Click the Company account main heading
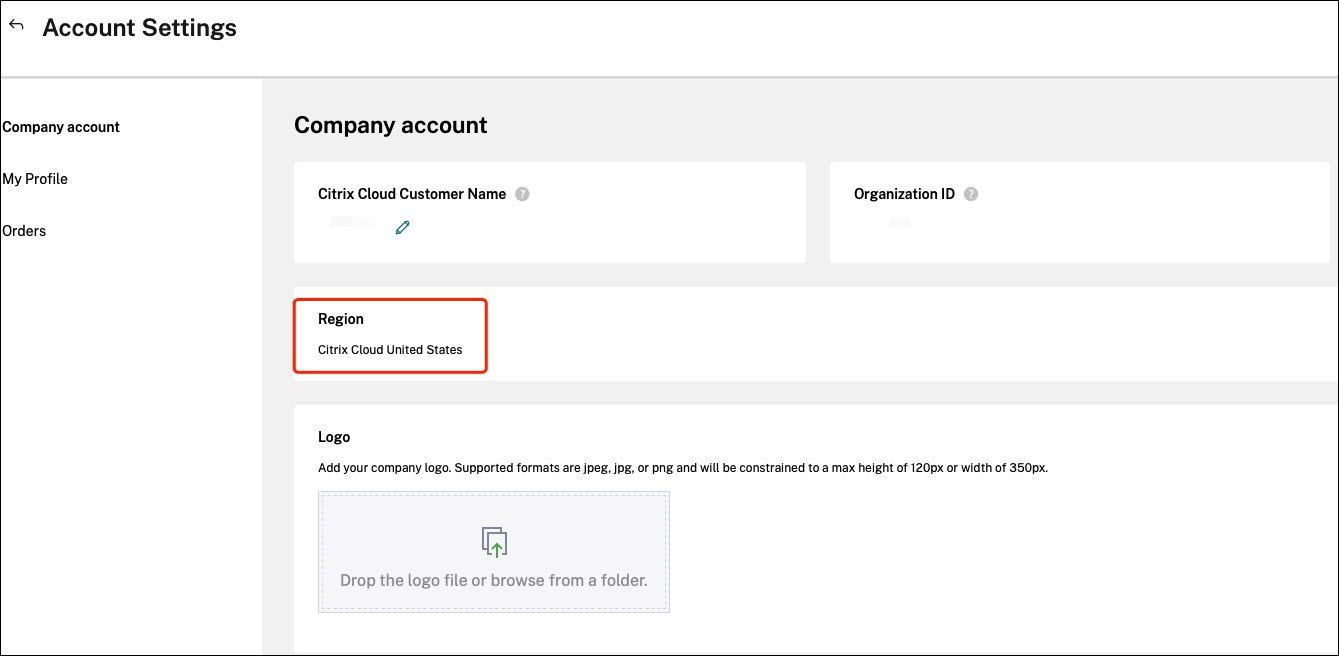Image resolution: width=1339 pixels, height=656 pixels. (x=390, y=125)
